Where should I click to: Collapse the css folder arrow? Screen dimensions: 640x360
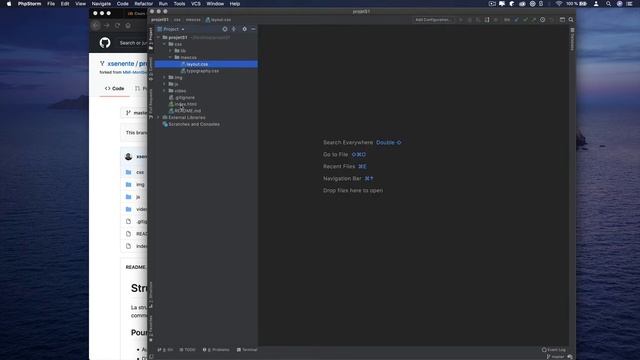[x=164, y=44]
